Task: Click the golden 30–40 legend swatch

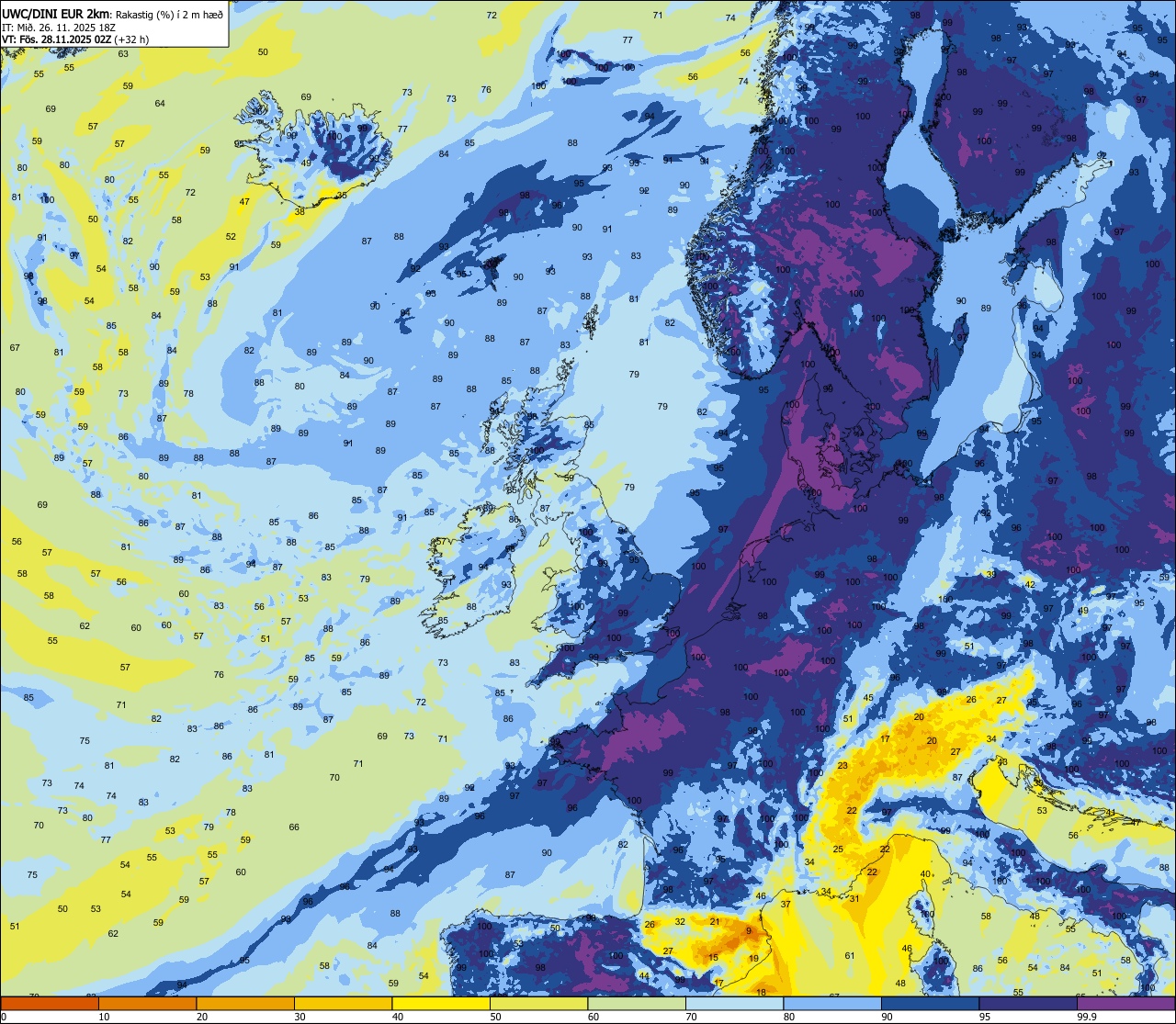Action: click(x=343, y=1003)
